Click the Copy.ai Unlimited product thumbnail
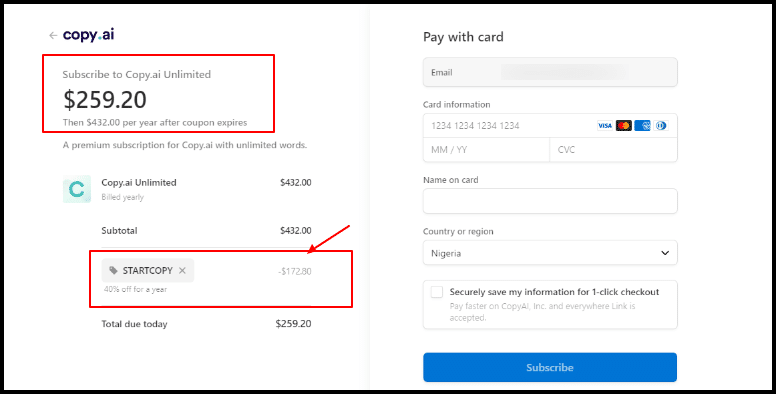Image resolution: width=776 pixels, height=394 pixels. click(x=77, y=189)
